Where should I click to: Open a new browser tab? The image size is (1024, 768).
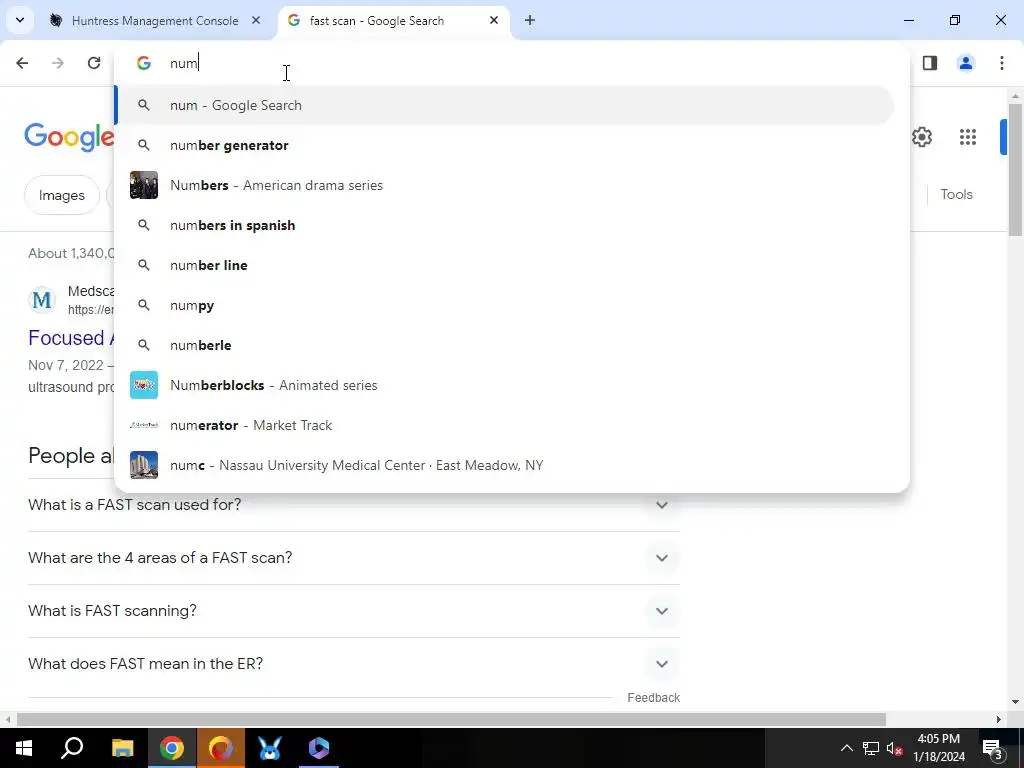click(530, 20)
